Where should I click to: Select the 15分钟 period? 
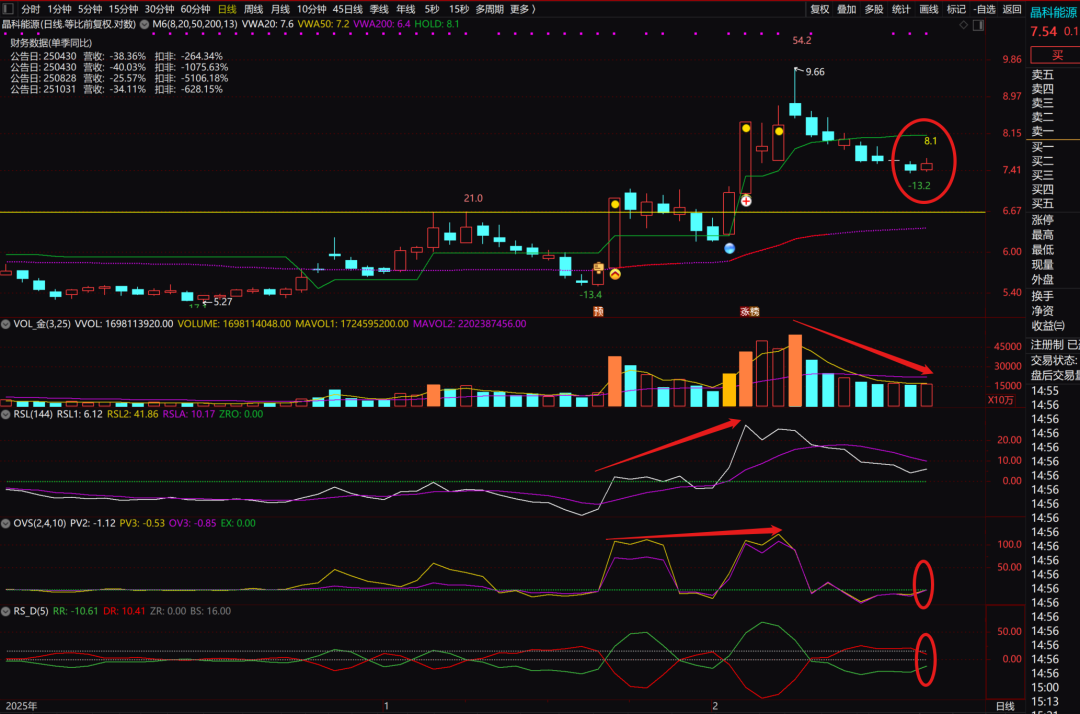pos(123,9)
